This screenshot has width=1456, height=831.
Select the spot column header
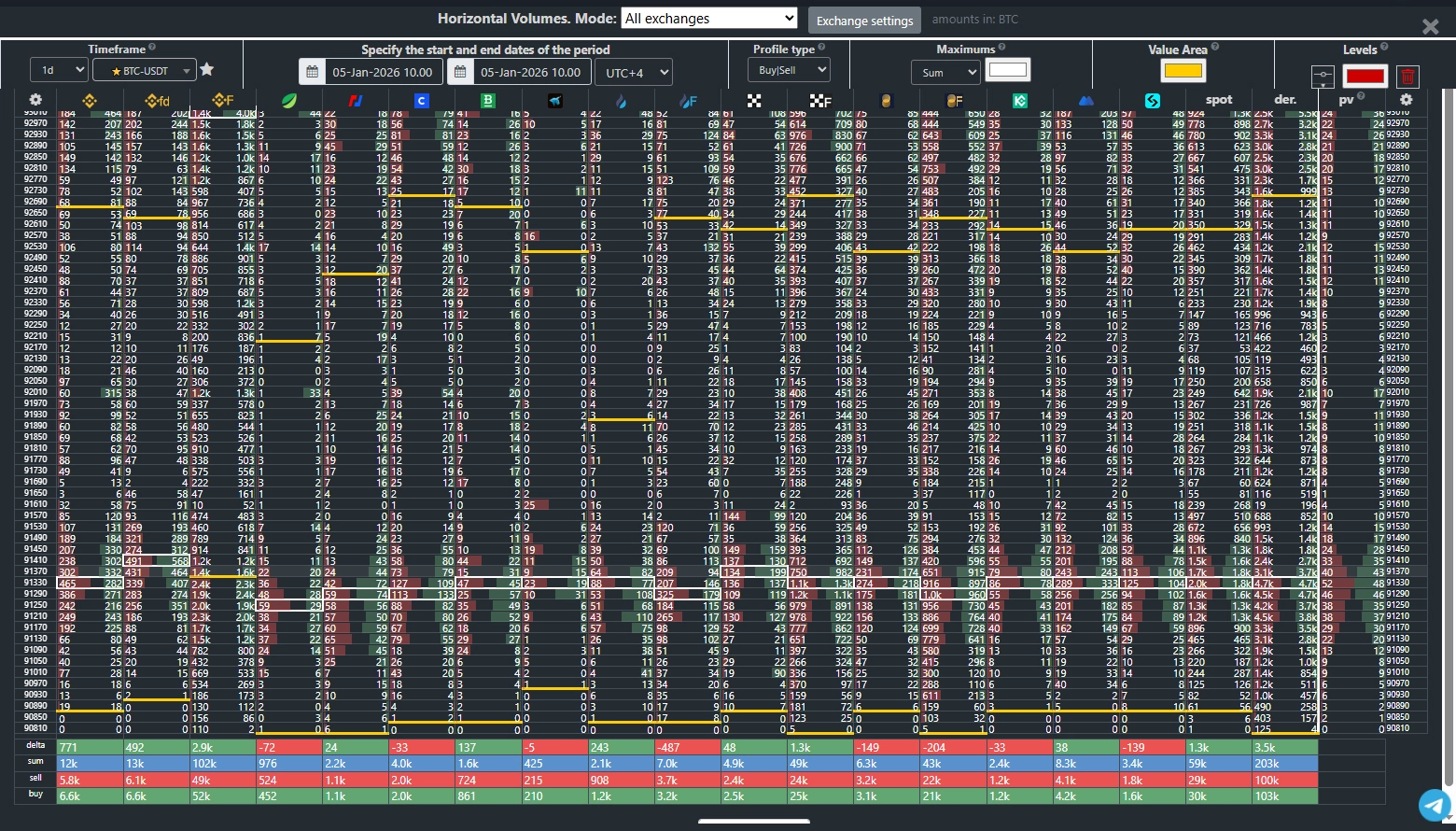(x=1219, y=100)
